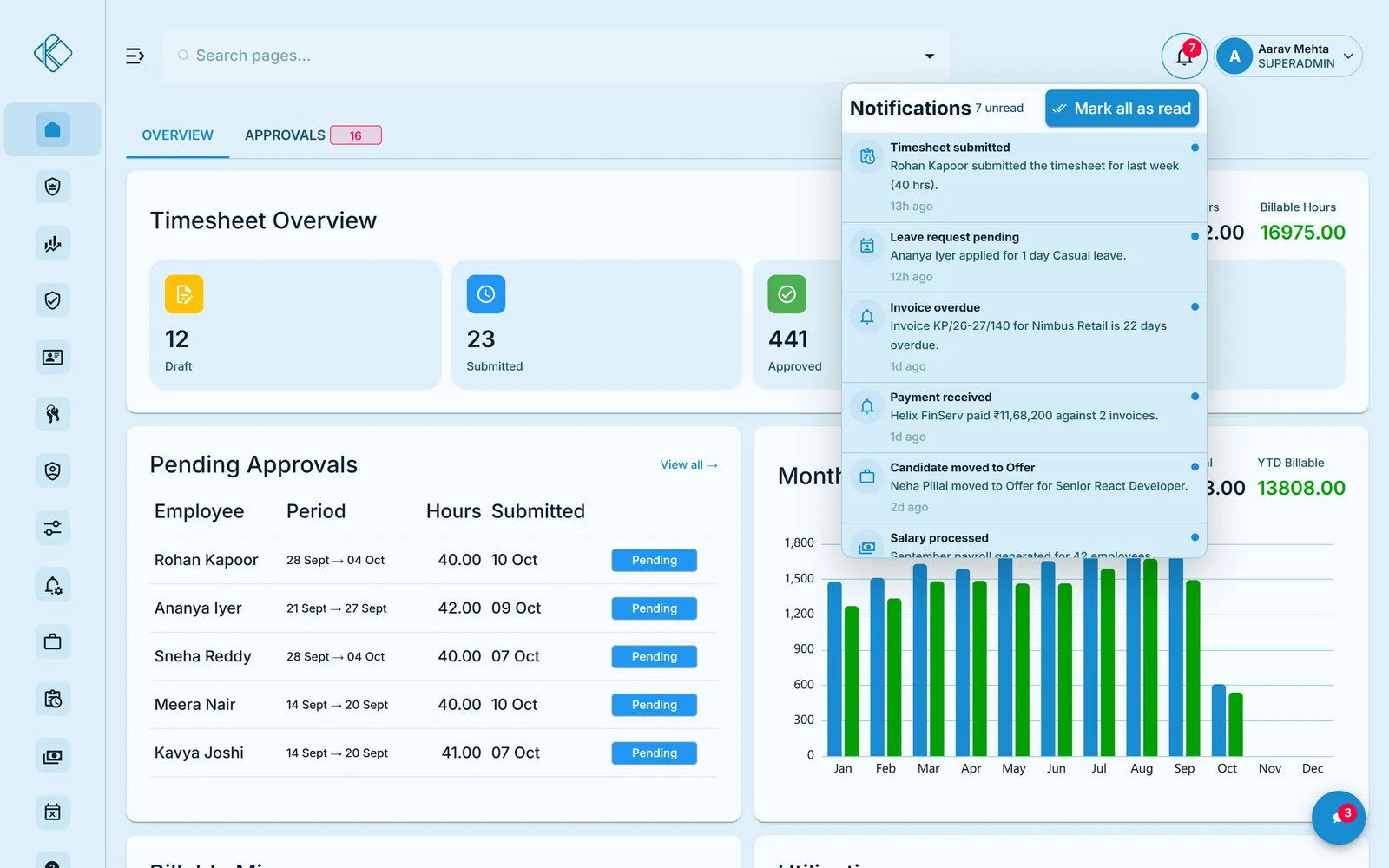1389x868 pixels.
Task: Click the Aarav Mehta avatar letter A
Action: click(1234, 56)
